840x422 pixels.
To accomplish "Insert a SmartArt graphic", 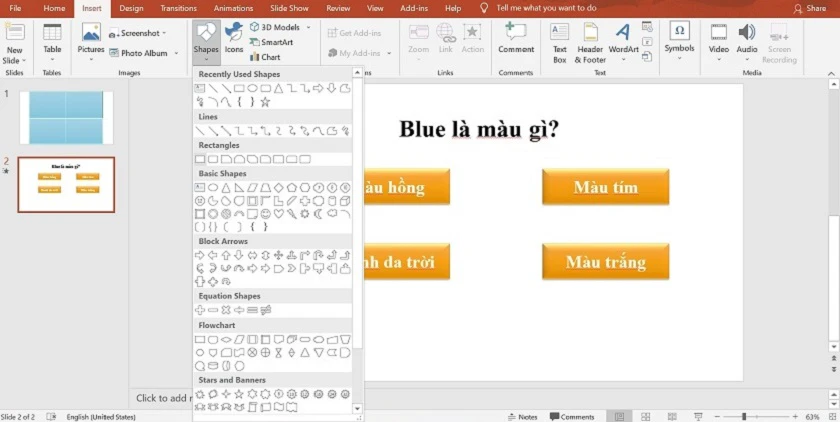I will click(271, 42).
